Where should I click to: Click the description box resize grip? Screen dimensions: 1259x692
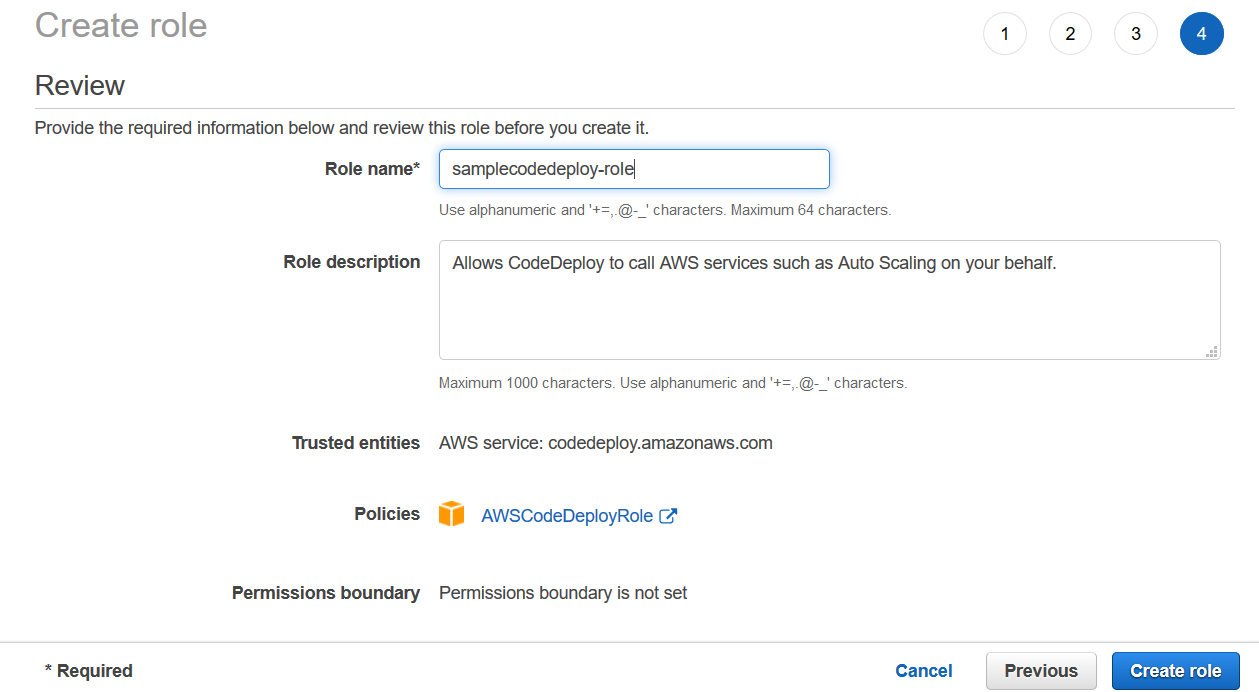pos(1212,351)
